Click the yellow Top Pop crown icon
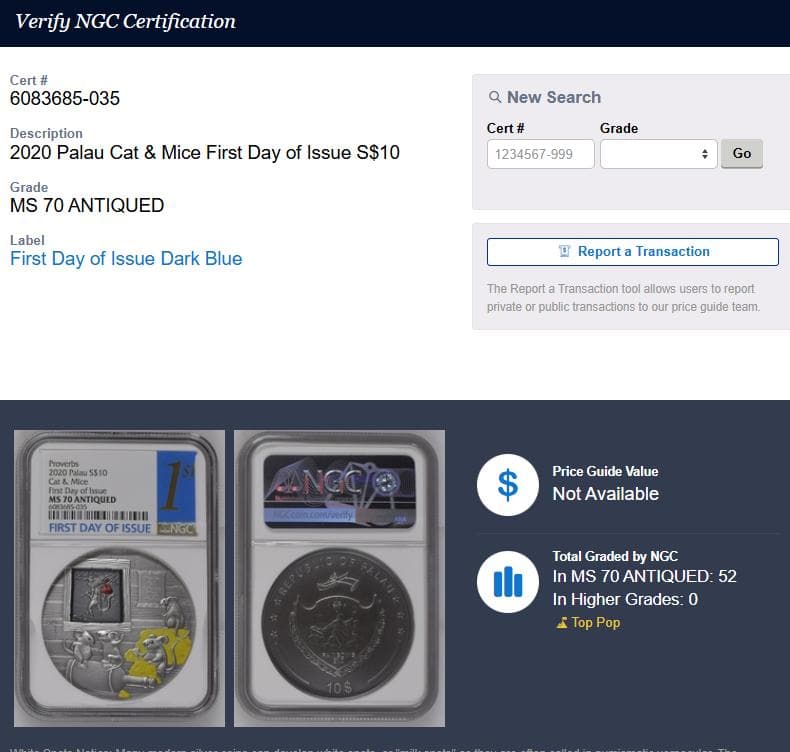Screen dimensions: 790x752 [561, 623]
